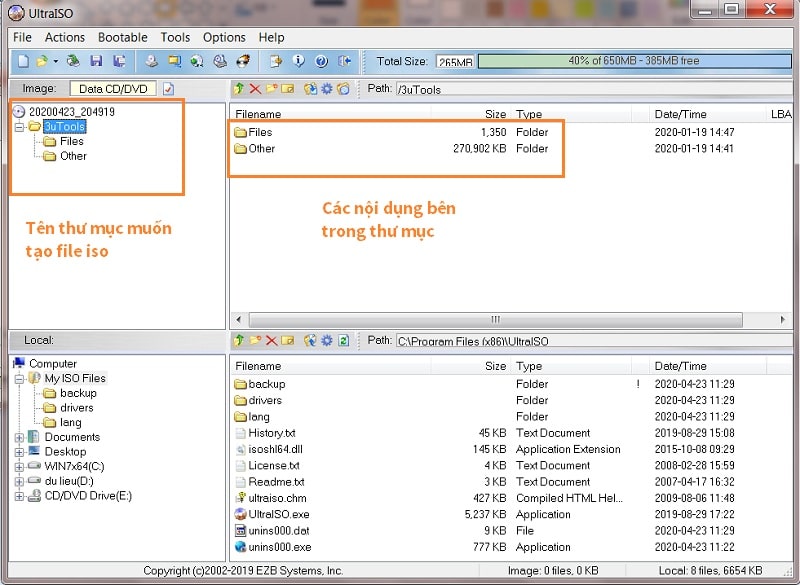This screenshot has height=585, width=800.
Task: Select ultraiso.chm in the Local list
Action: 277,498
